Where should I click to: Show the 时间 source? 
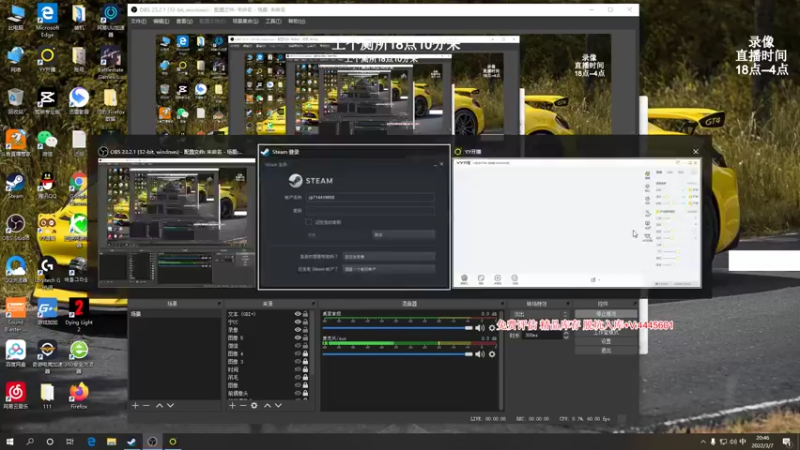point(297,369)
